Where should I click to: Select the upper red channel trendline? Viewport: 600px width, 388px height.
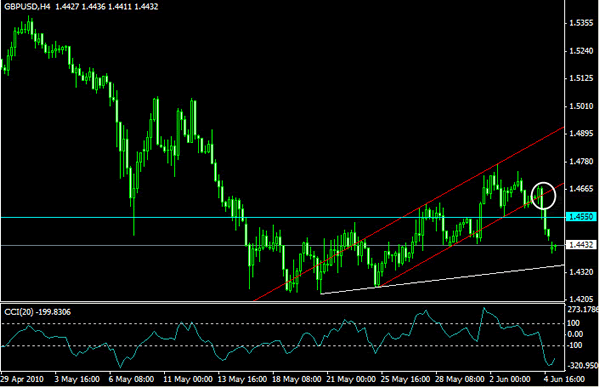409,214
